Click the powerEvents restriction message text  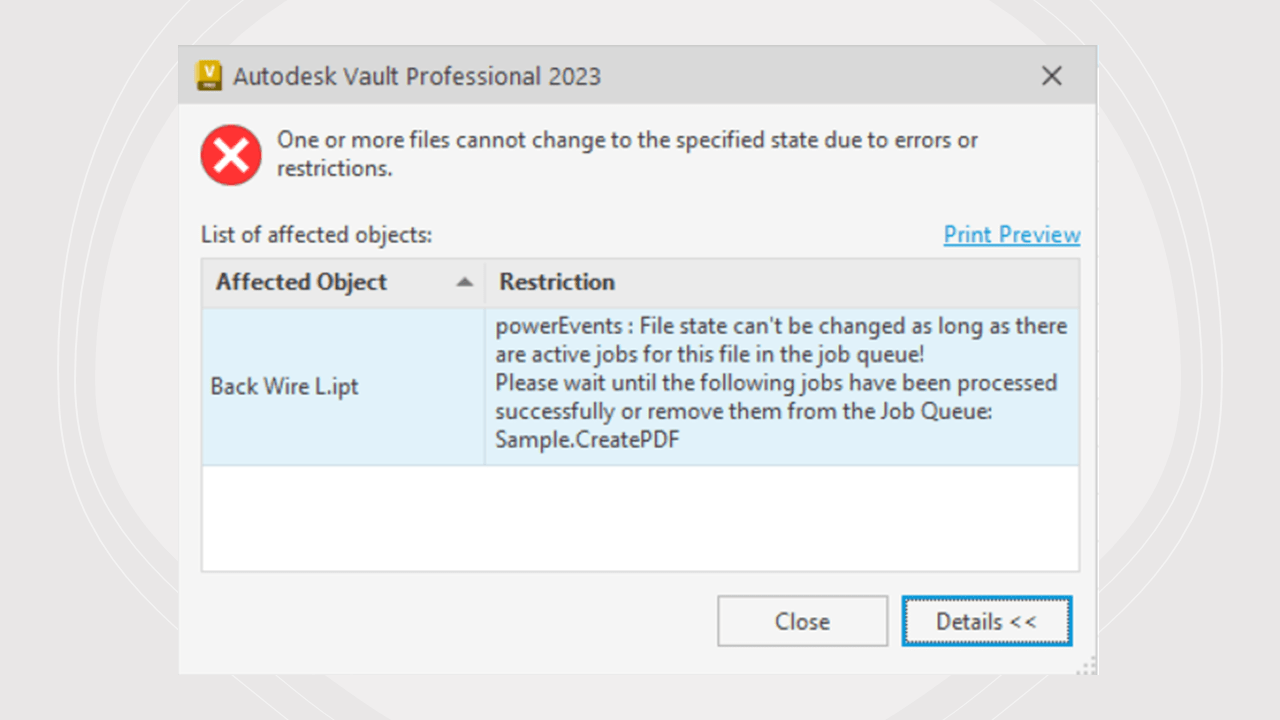pyautogui.click(x=781, y=340)
